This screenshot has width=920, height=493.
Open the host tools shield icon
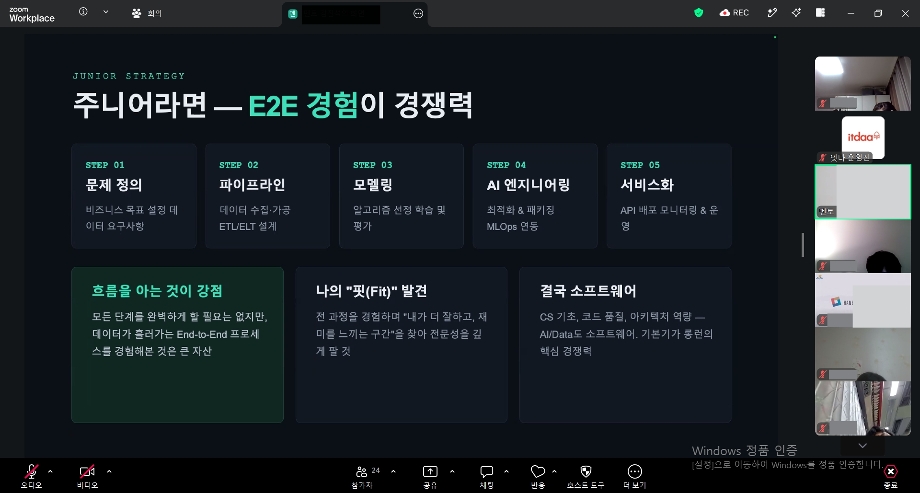point(586,471)
